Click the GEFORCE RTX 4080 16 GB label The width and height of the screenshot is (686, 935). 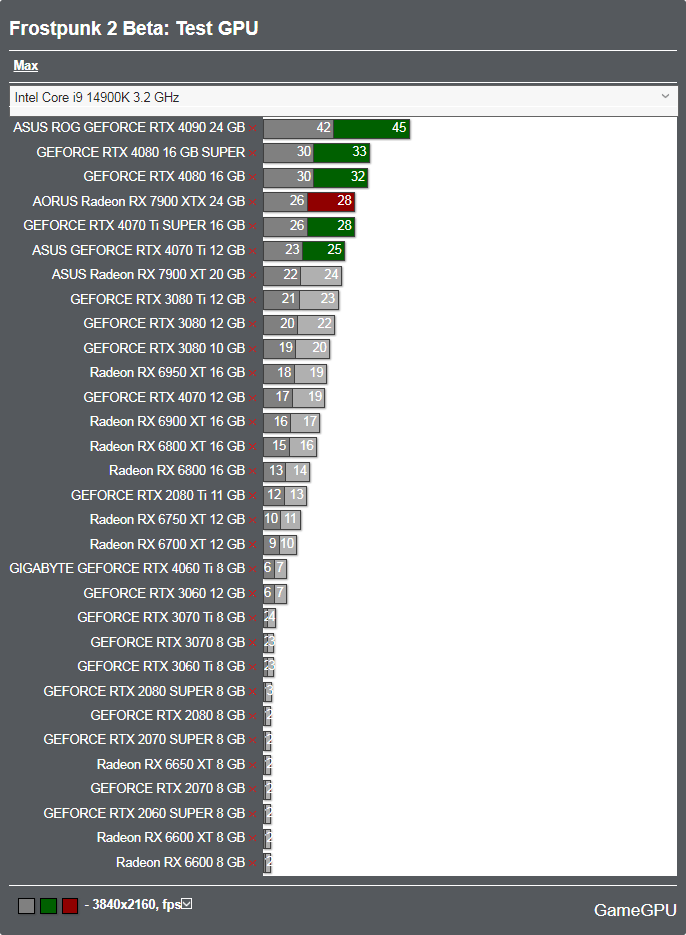click(x=164, y=177)
